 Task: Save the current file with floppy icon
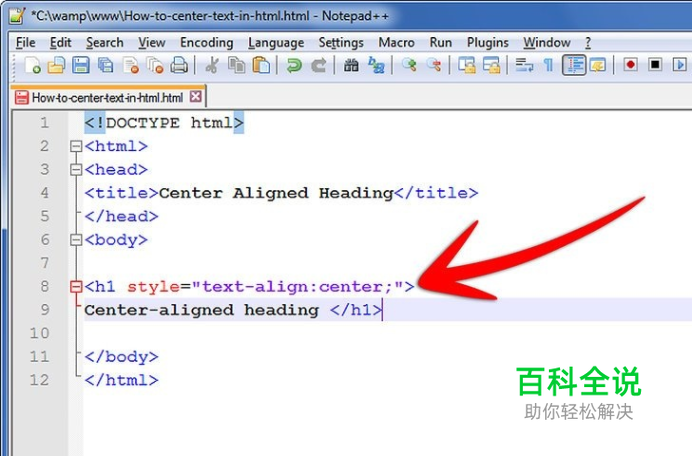pos(81,66)
